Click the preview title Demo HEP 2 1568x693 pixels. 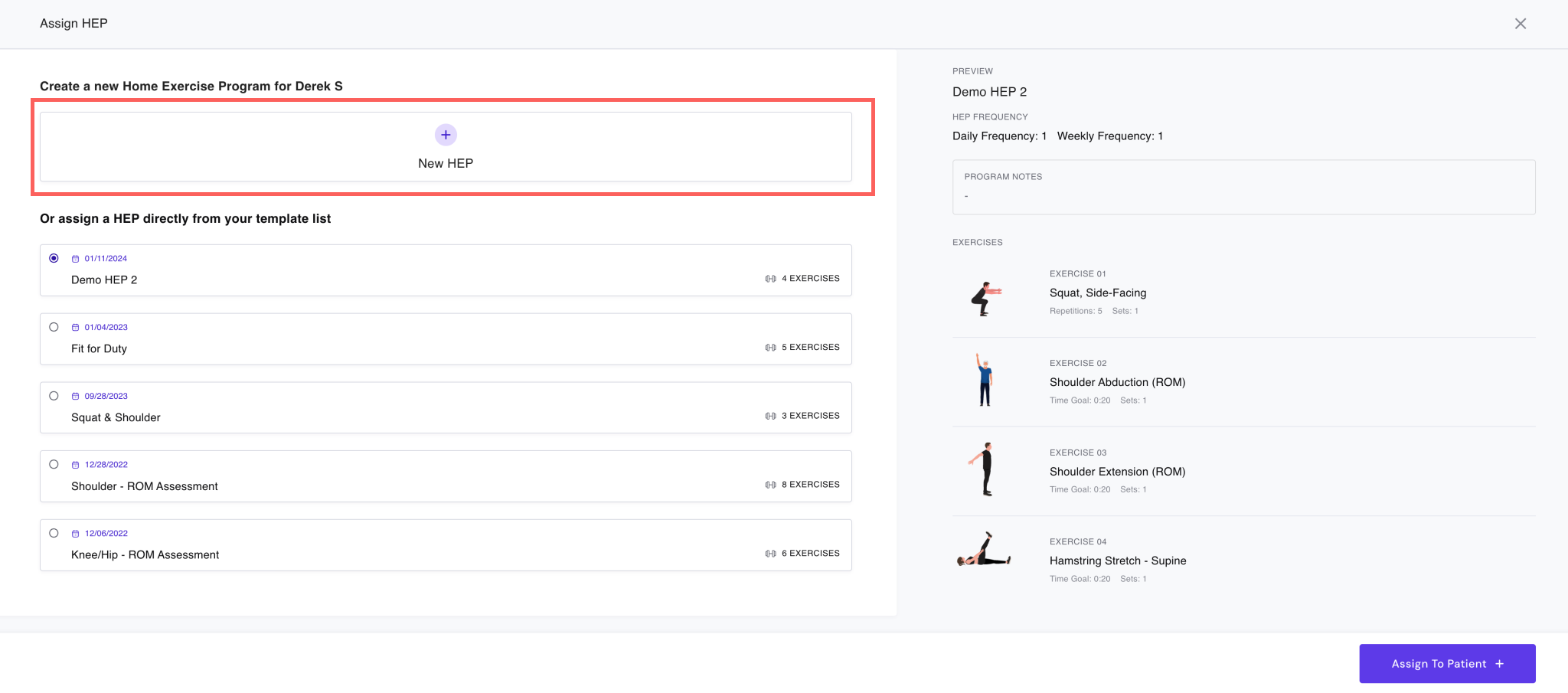coord(989,91)
